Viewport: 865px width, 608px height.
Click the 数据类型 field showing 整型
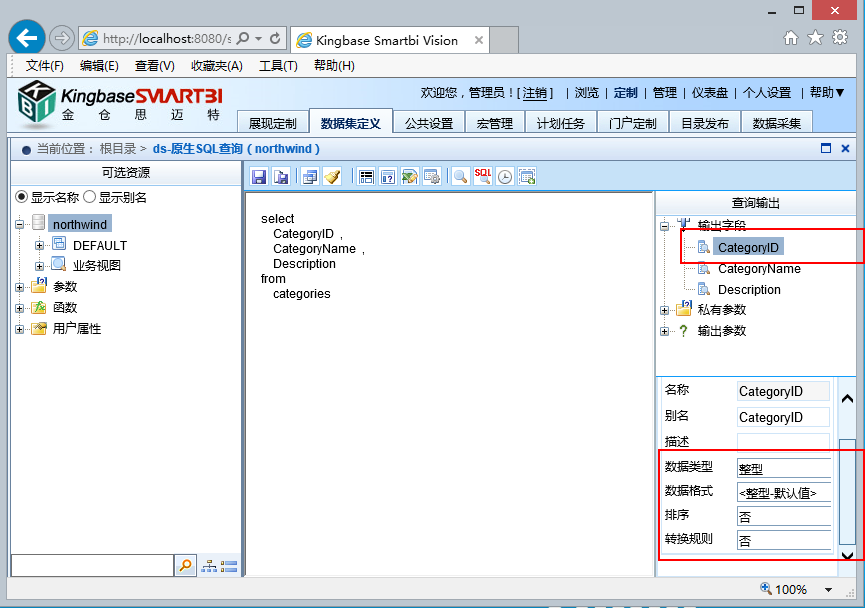click(783, 468)
